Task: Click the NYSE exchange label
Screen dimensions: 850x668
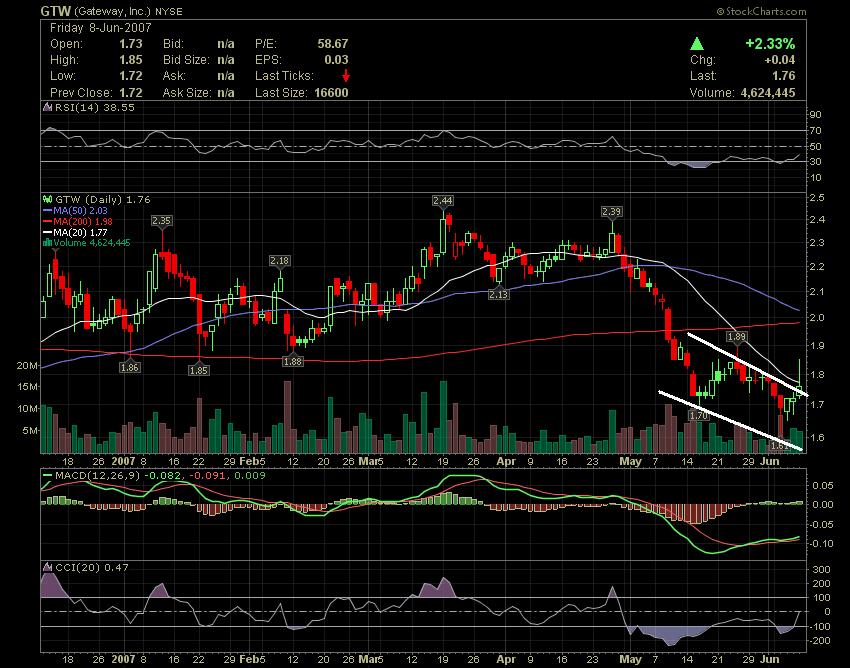Action: pyautogui.click(x=169, y=11)
